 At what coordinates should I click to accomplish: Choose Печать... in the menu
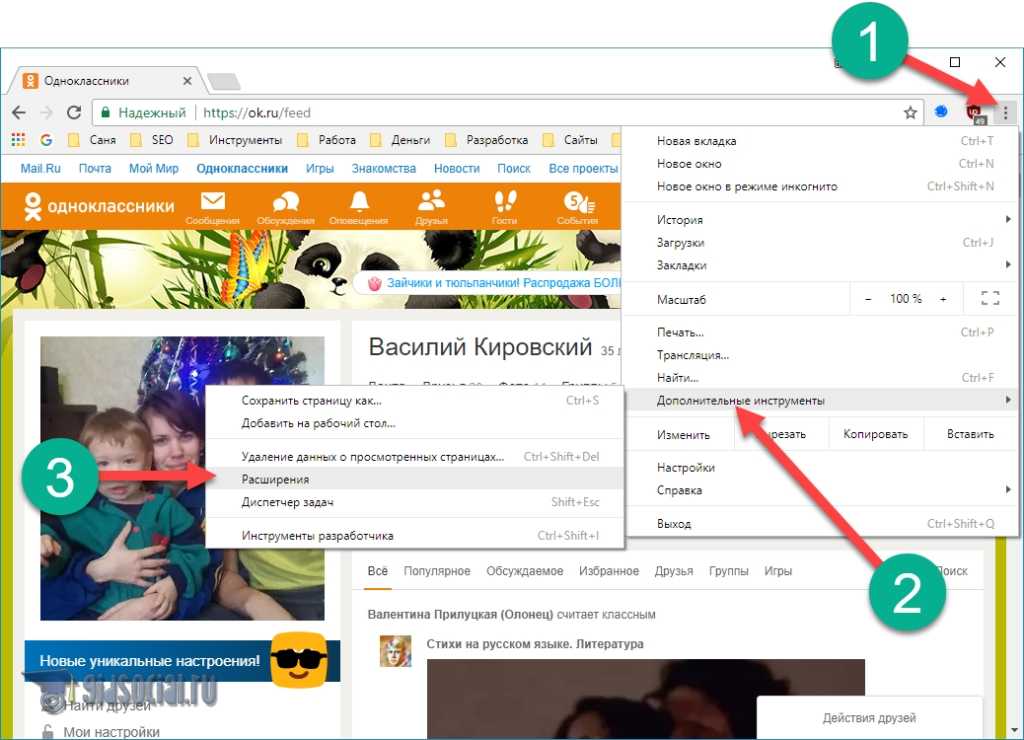[820, 332]
